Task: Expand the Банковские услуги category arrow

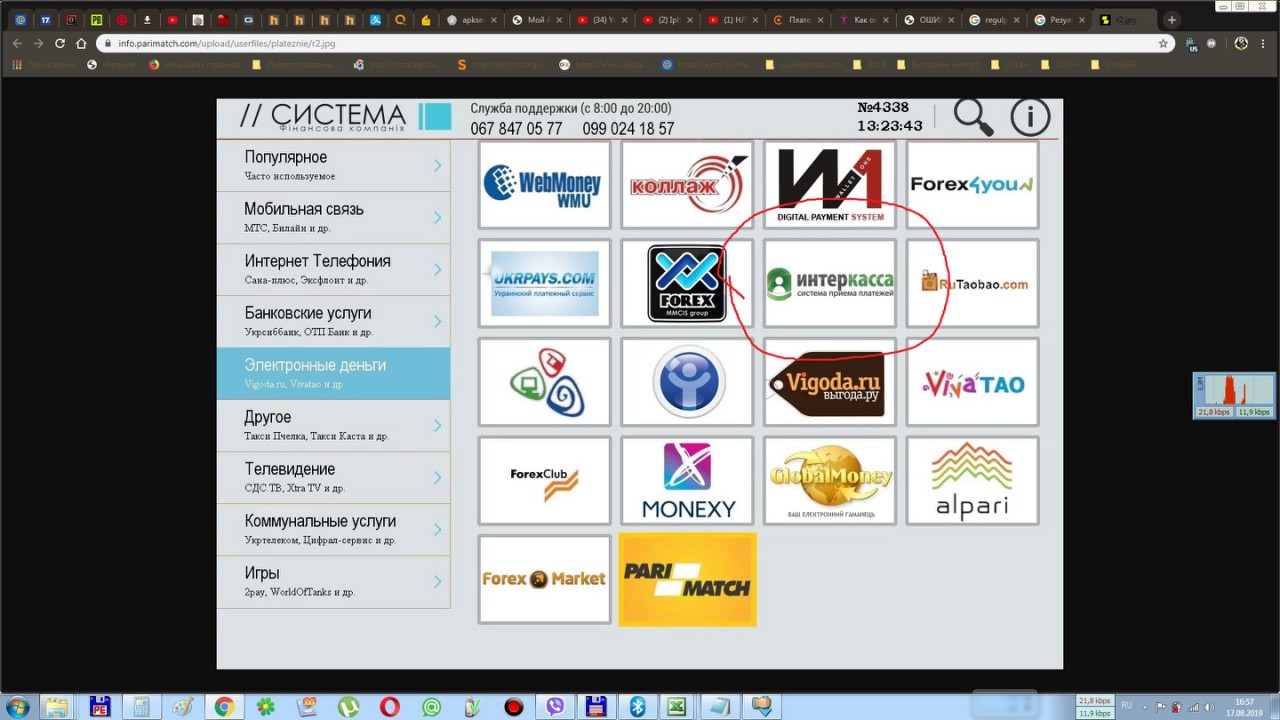Action: [x=437, y=322]
